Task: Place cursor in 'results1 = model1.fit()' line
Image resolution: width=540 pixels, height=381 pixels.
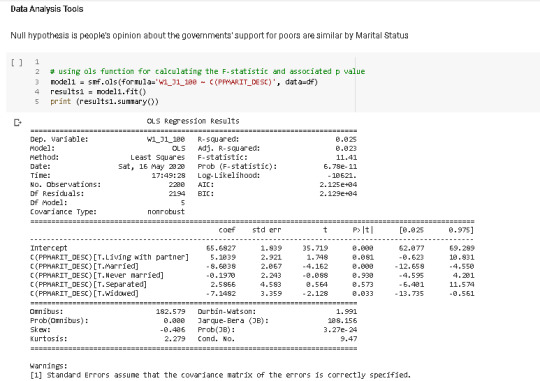Action: pos(98,92)
